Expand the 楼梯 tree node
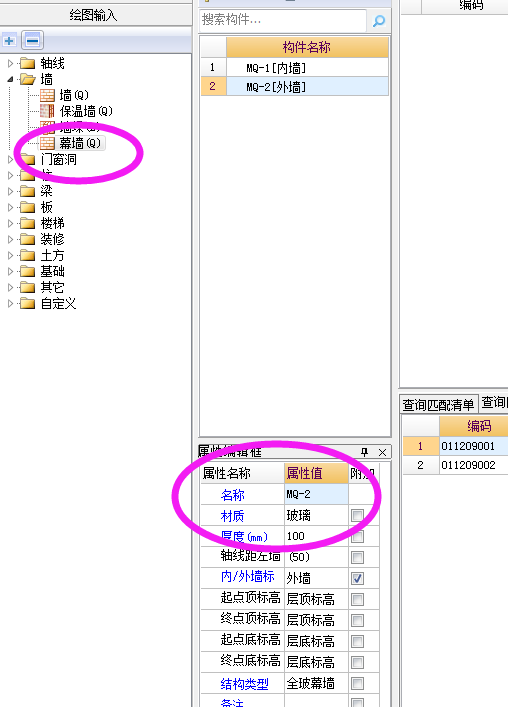Viewport: 508px width, 707px height. (10, 223)
